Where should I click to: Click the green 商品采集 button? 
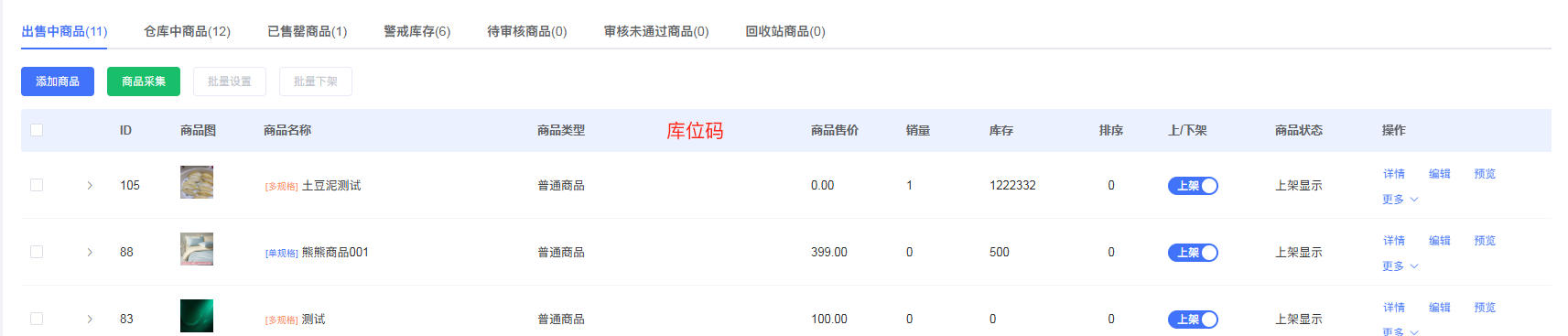(x=144, y=81)
